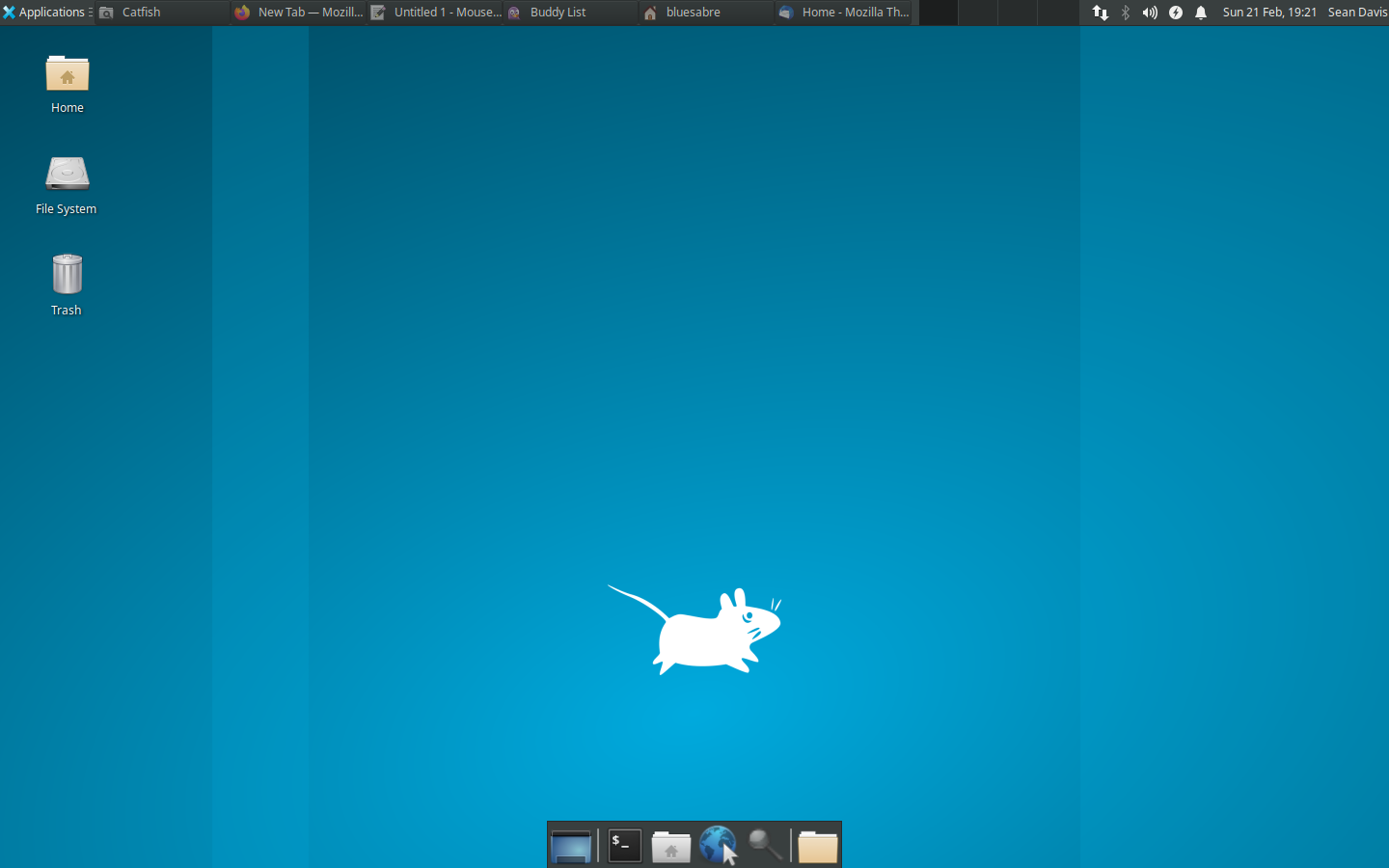1389x868 pixels.
Task: Click the Sean Davis user menu
Action: 1356,13
